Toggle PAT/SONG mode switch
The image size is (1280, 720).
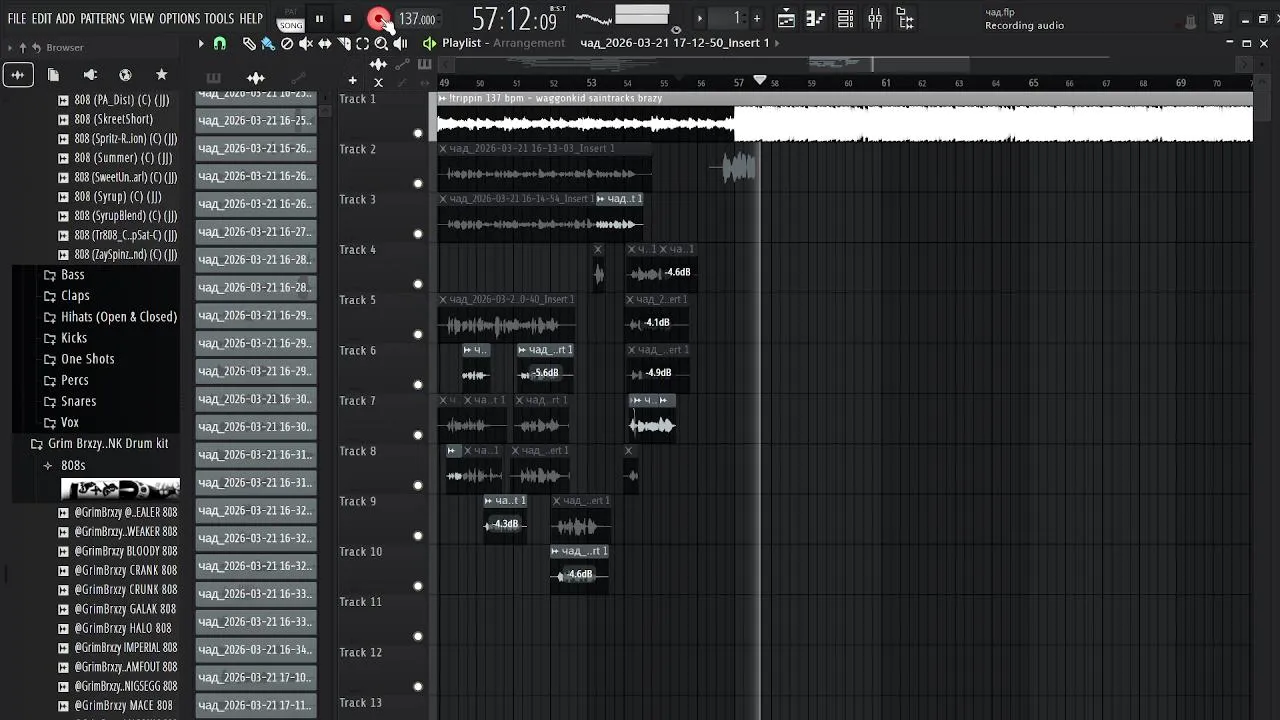290,18
